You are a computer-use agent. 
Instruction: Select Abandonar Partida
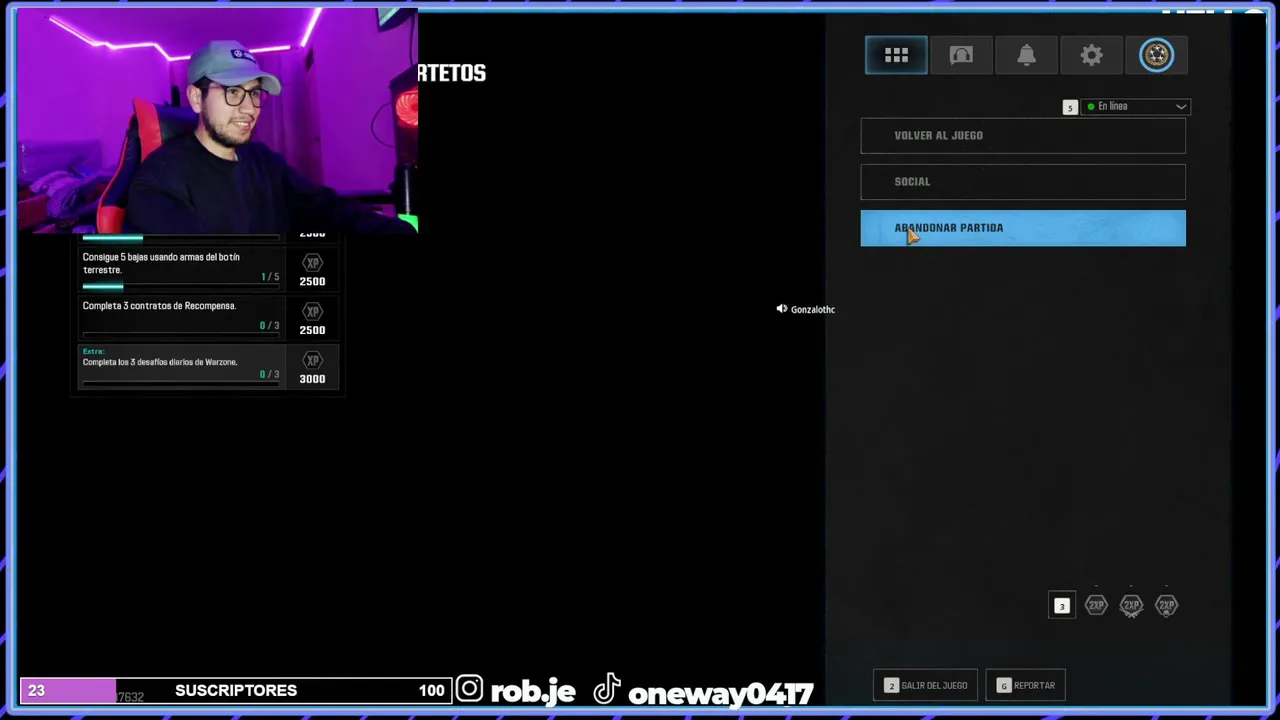point(1023,228)
